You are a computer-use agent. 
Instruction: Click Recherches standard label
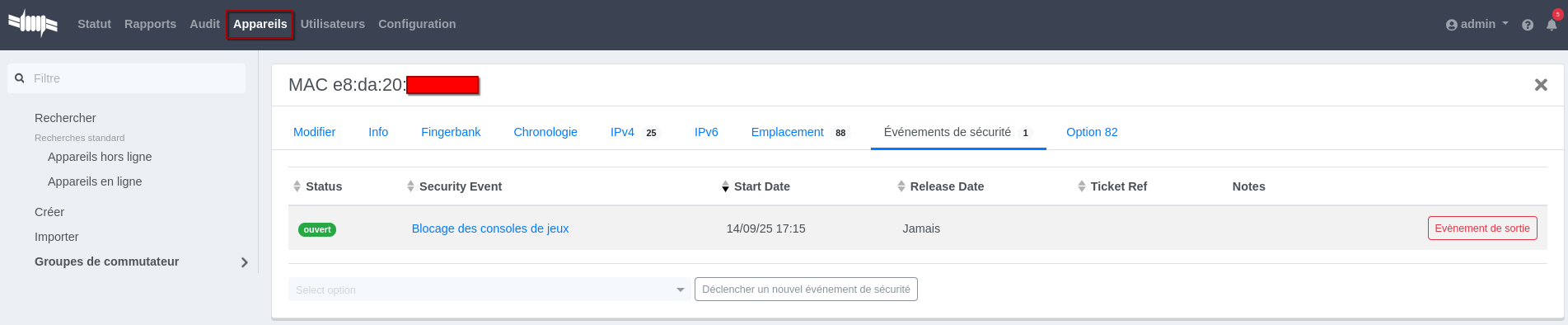[x=80, y=138]
